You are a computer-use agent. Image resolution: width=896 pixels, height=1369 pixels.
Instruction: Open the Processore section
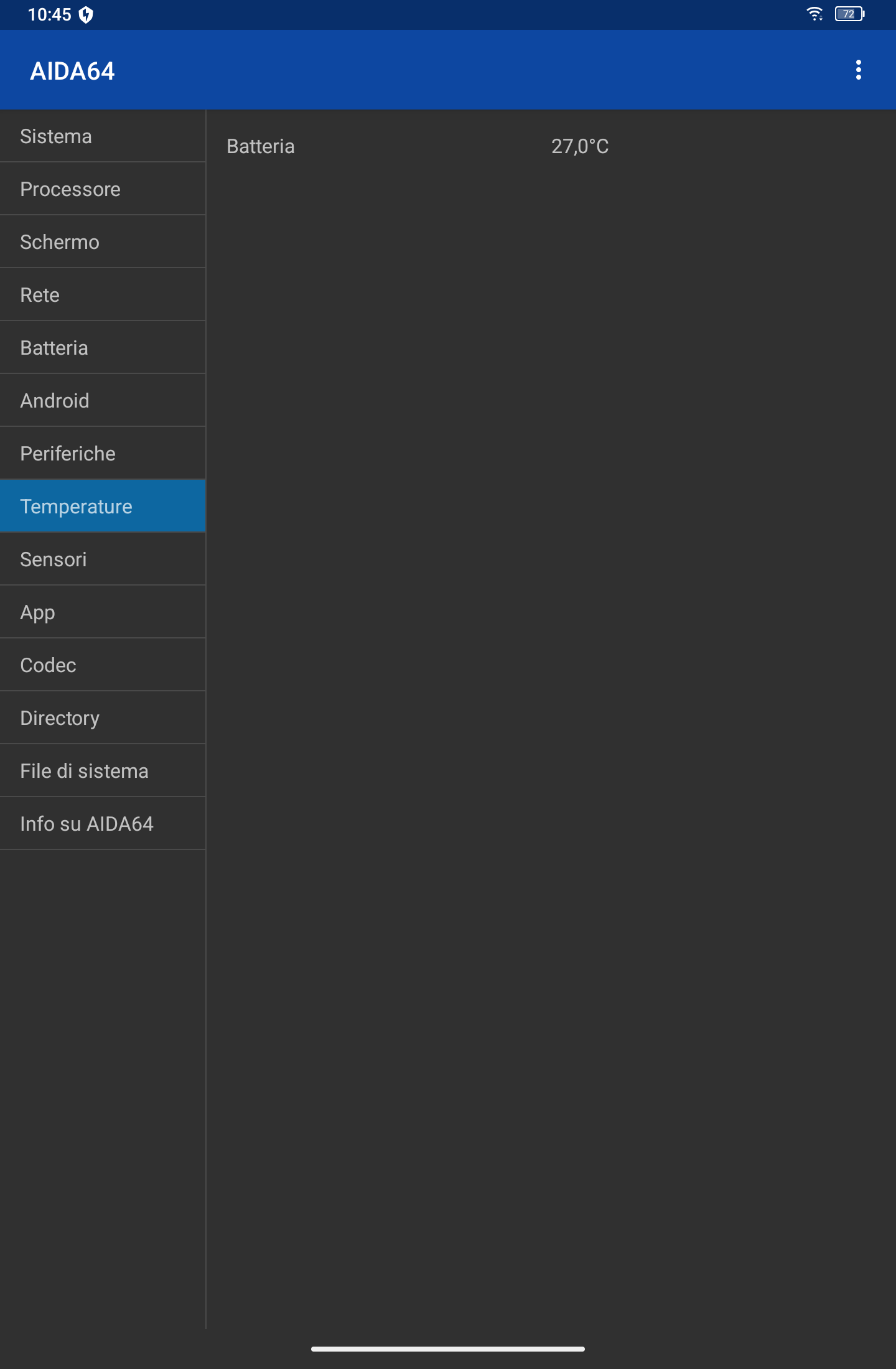(103, 189)
